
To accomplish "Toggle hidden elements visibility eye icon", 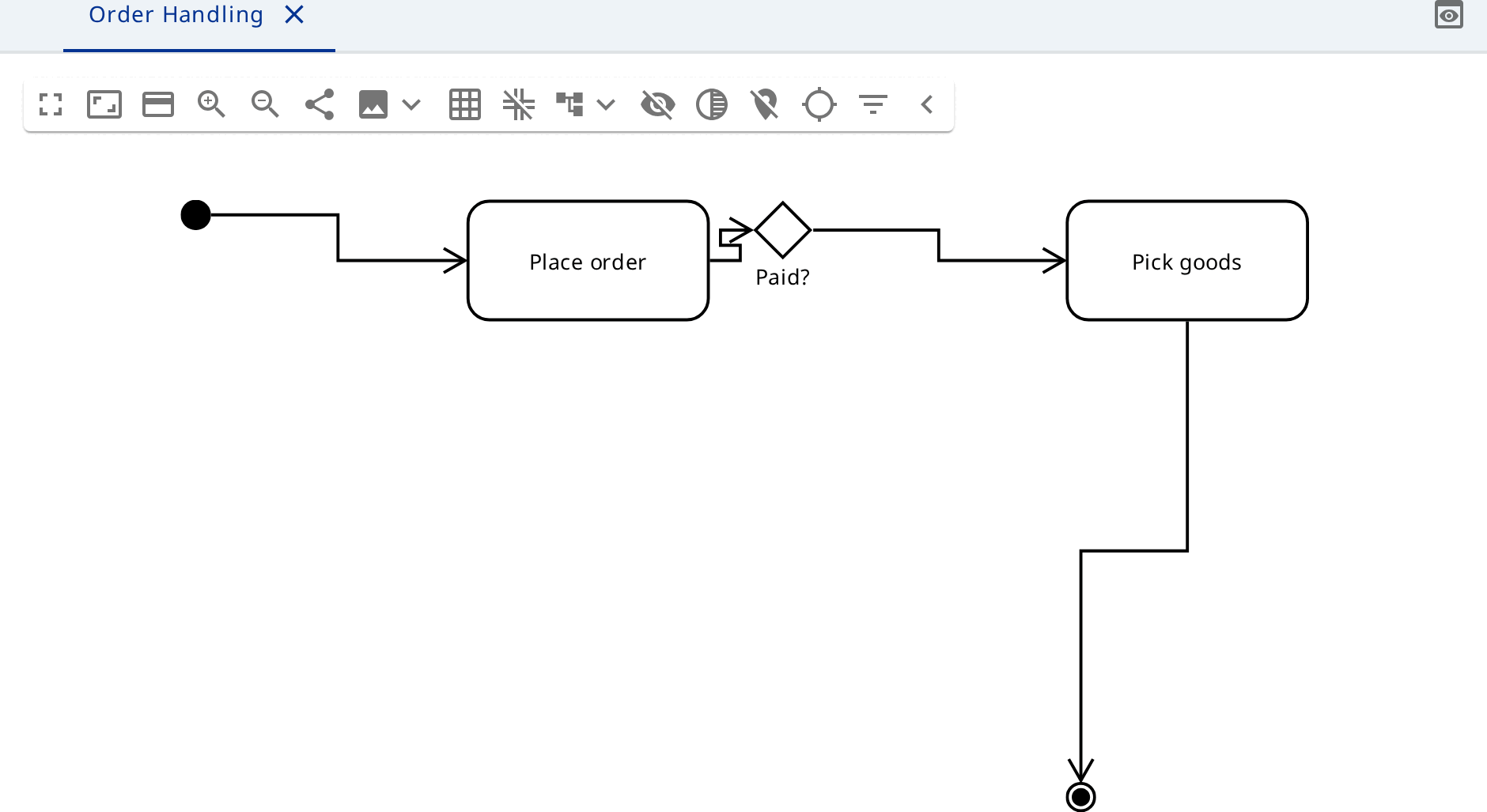I will pos(658,104).
